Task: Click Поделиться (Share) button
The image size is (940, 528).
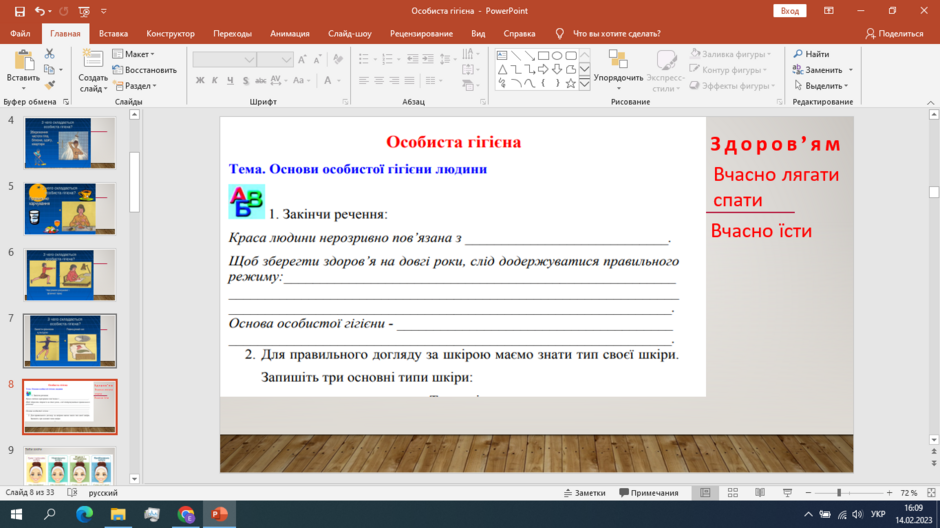Action: 894,34
